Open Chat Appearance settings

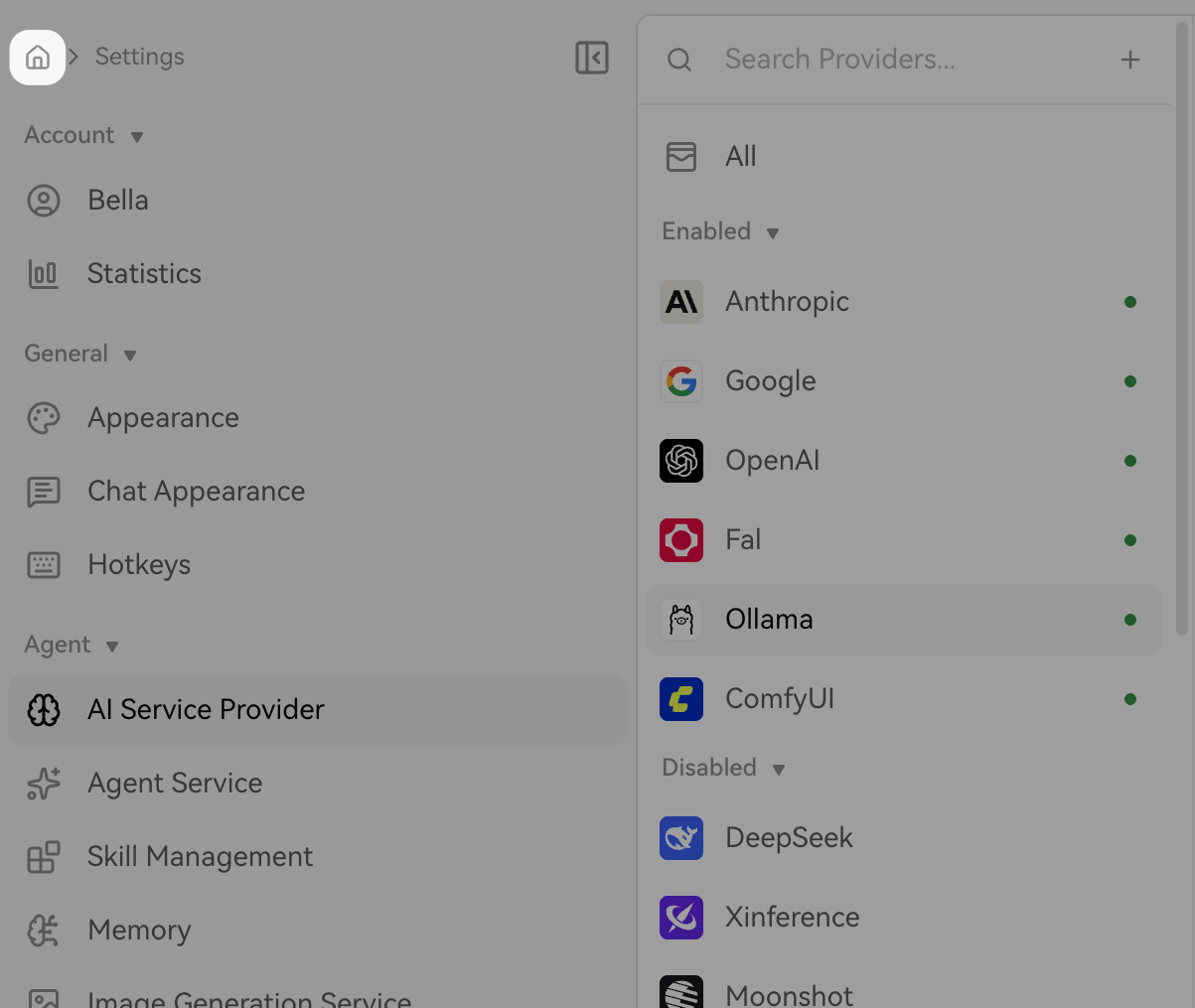click(196, 491)
